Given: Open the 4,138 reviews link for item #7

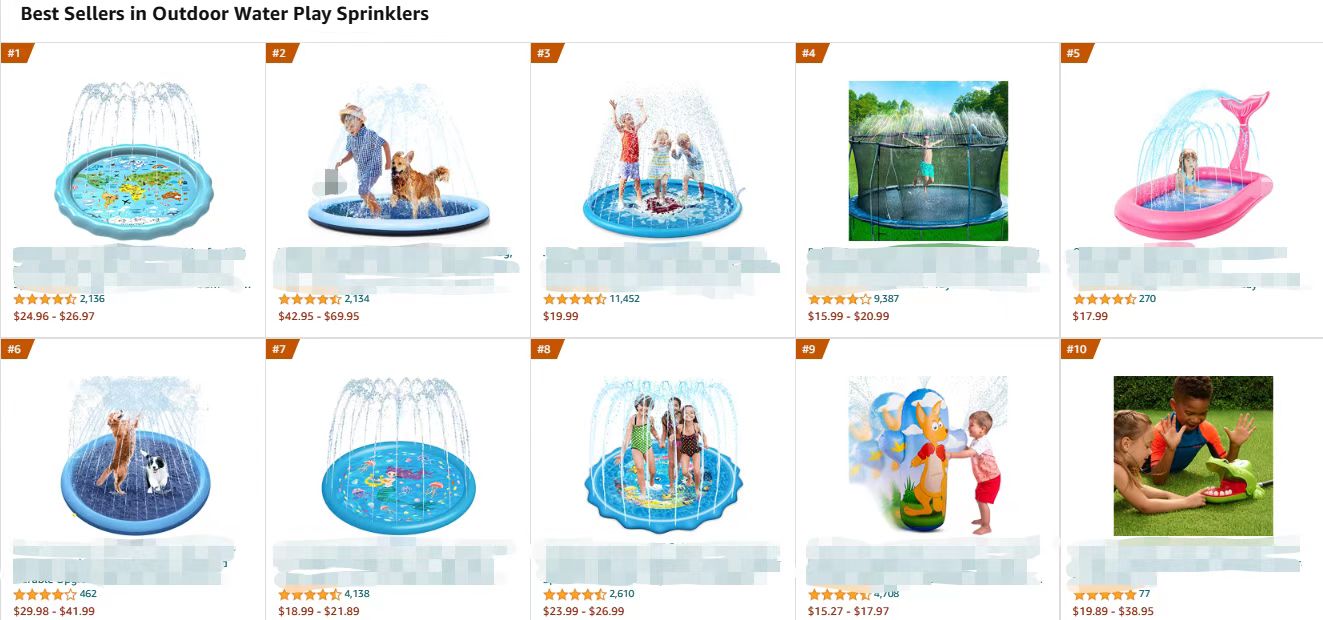Looking at the screenshot, I should point(357,594).
